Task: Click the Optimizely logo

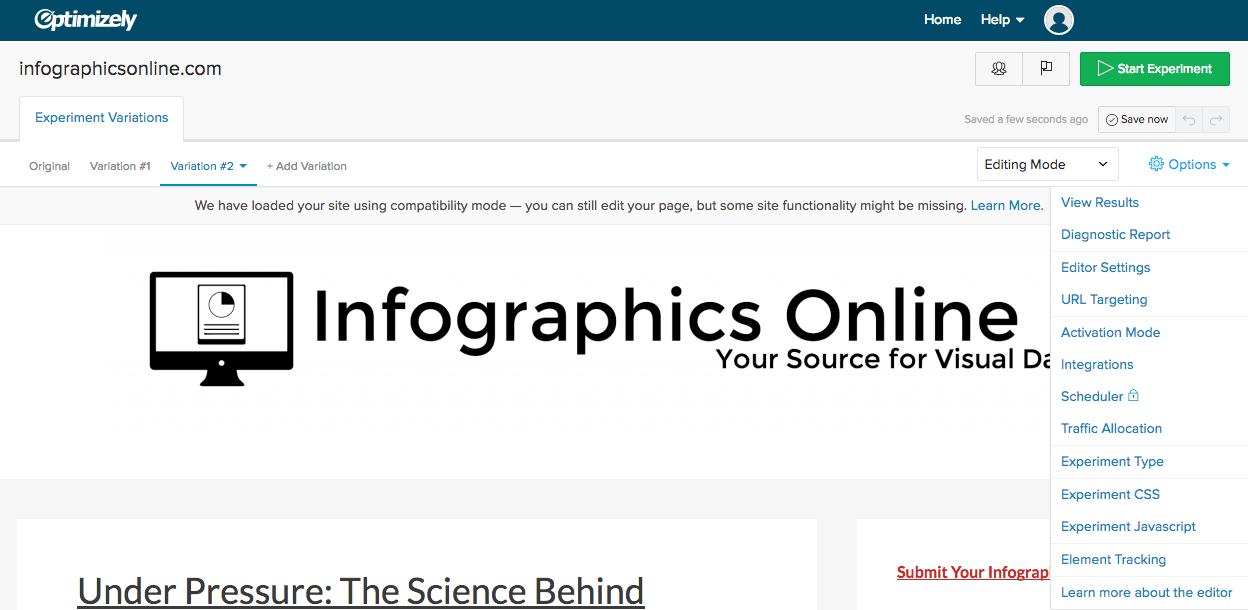Action: point(85,19)
